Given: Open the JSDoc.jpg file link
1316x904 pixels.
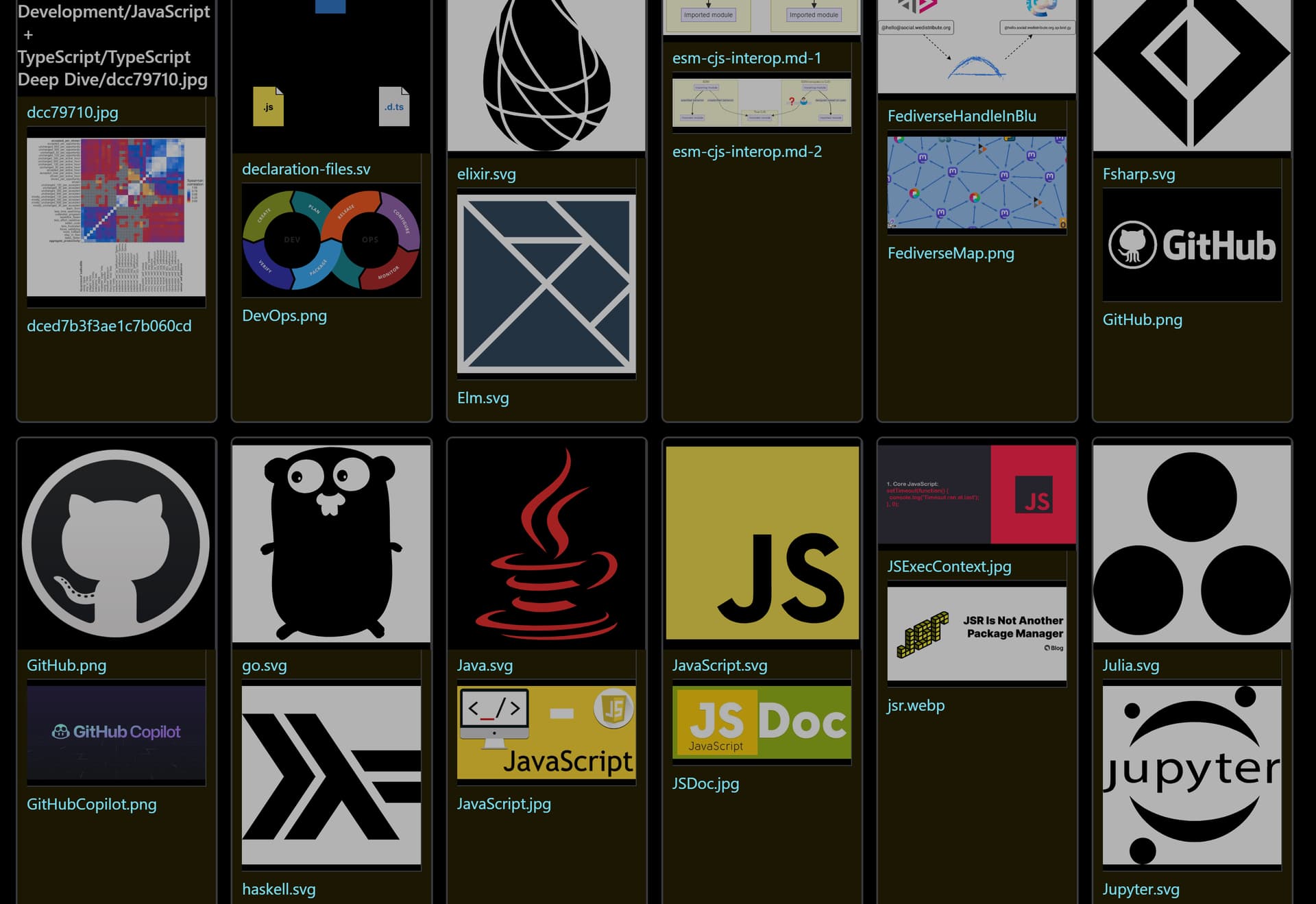Looking at the screenshot, I should (706, 783).
